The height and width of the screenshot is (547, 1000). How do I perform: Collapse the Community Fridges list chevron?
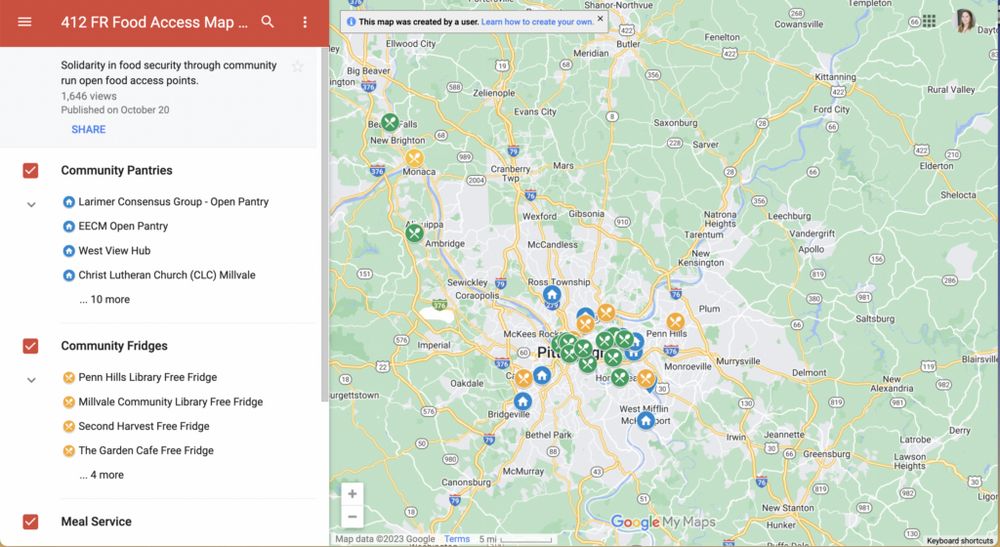tap(31, 380)
